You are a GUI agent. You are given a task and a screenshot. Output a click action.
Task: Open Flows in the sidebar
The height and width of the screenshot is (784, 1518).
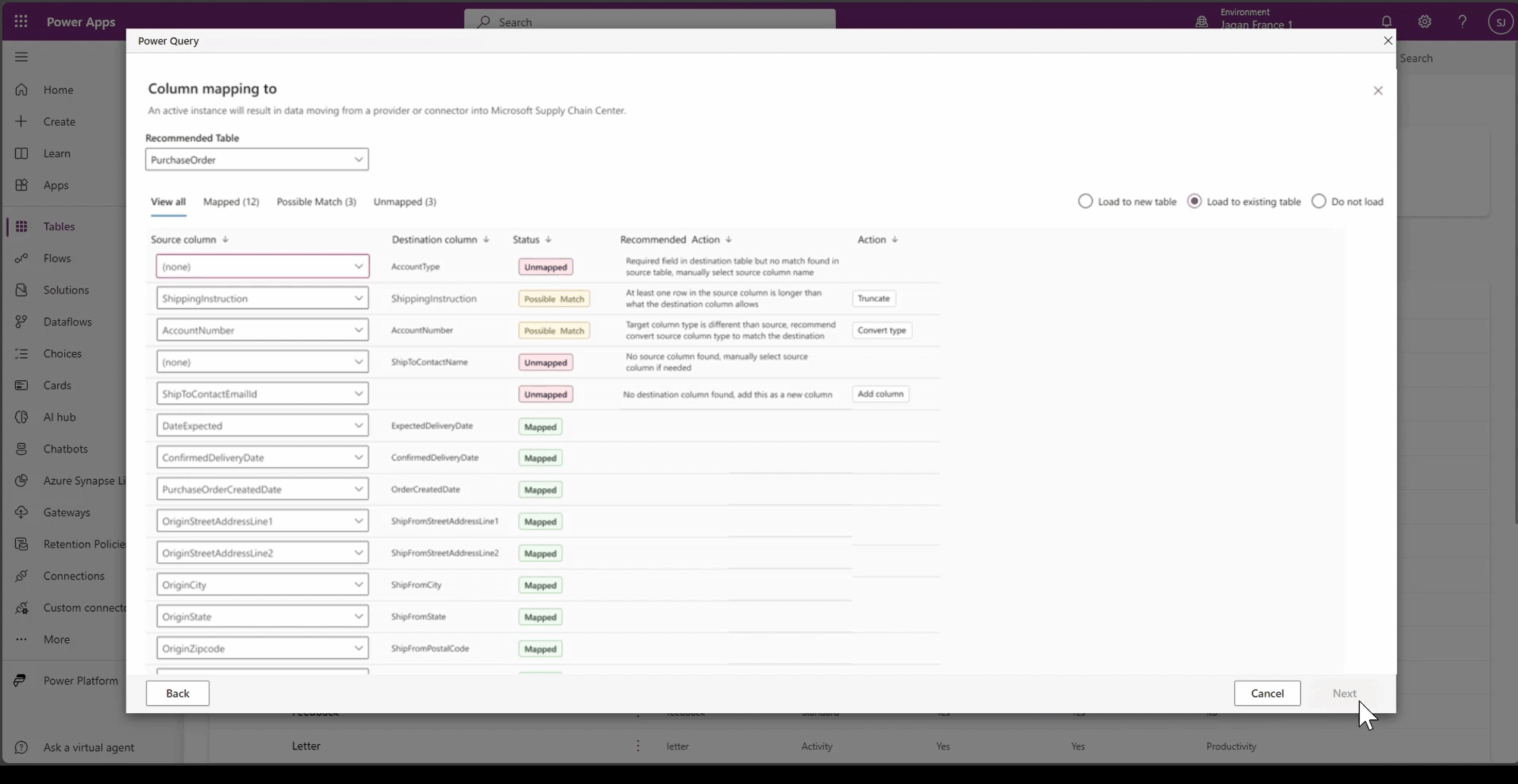[57, 258]
